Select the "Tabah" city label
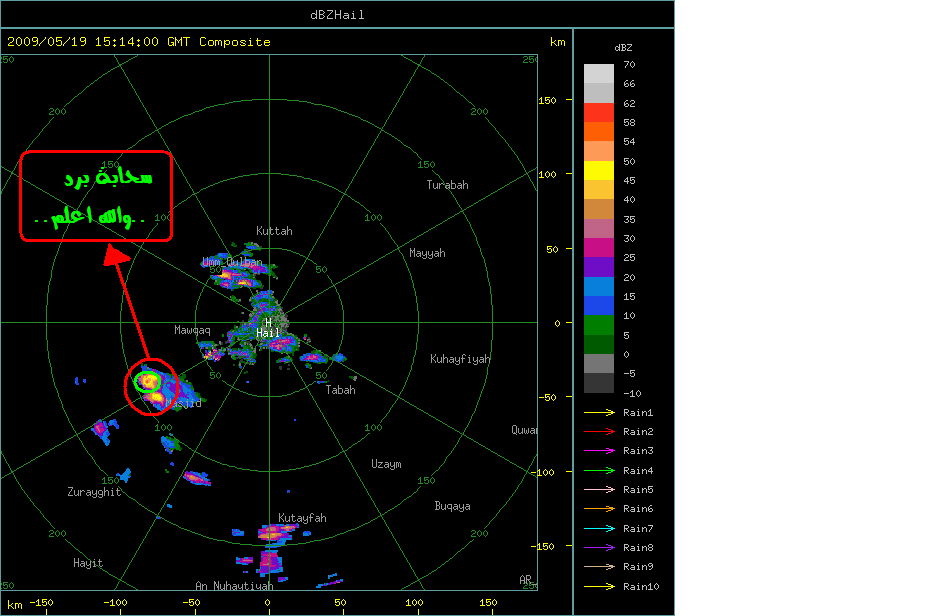The image size is (928, 616). 340,390
